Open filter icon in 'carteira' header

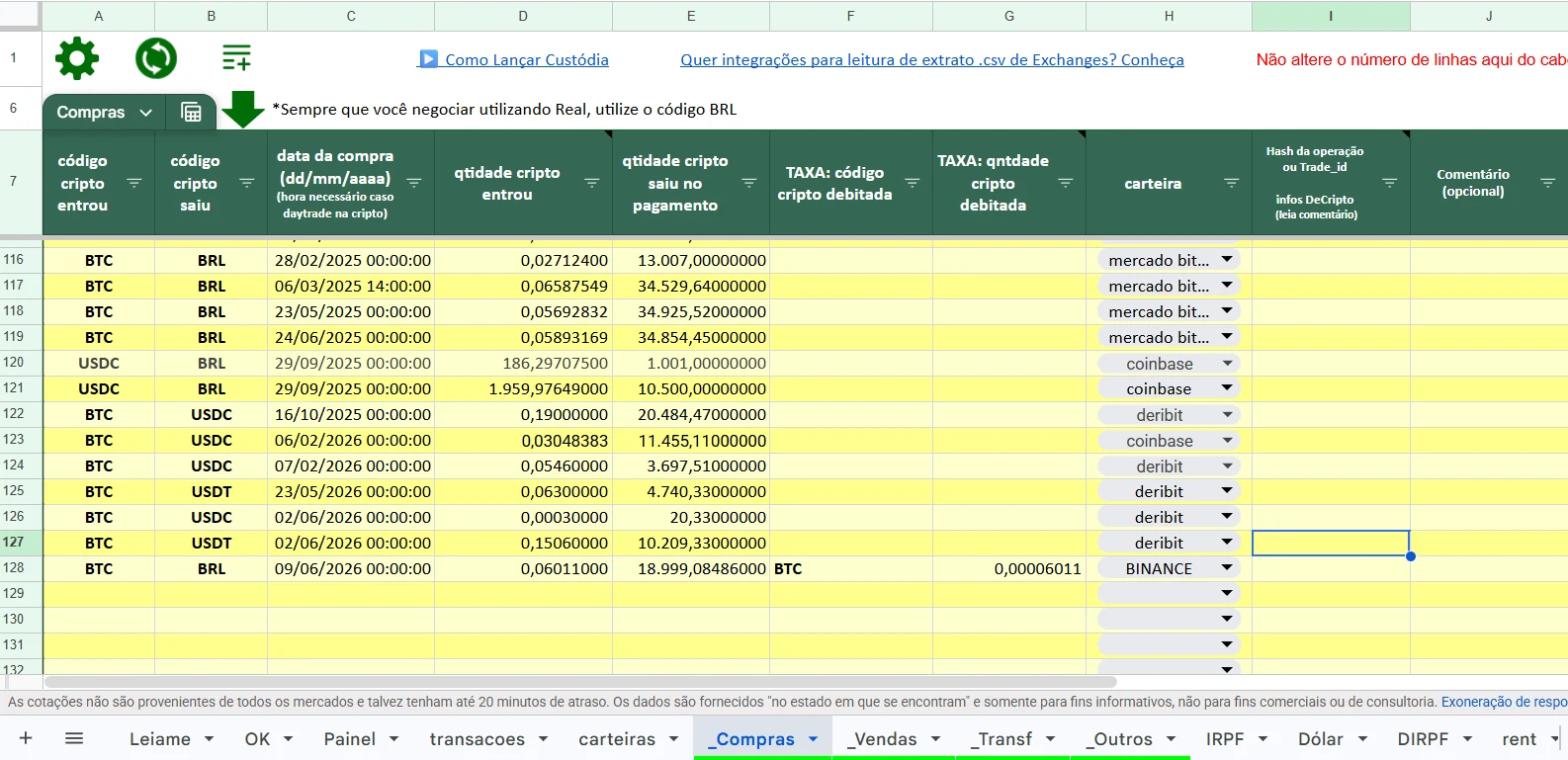pyautogui.click(x=1232, y=183)
